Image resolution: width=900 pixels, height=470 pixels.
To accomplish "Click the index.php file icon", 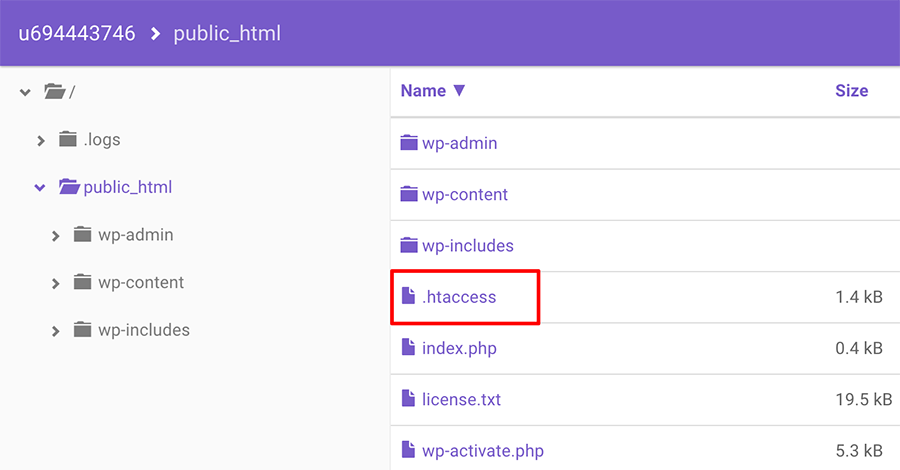I will (x=408, y=348).
